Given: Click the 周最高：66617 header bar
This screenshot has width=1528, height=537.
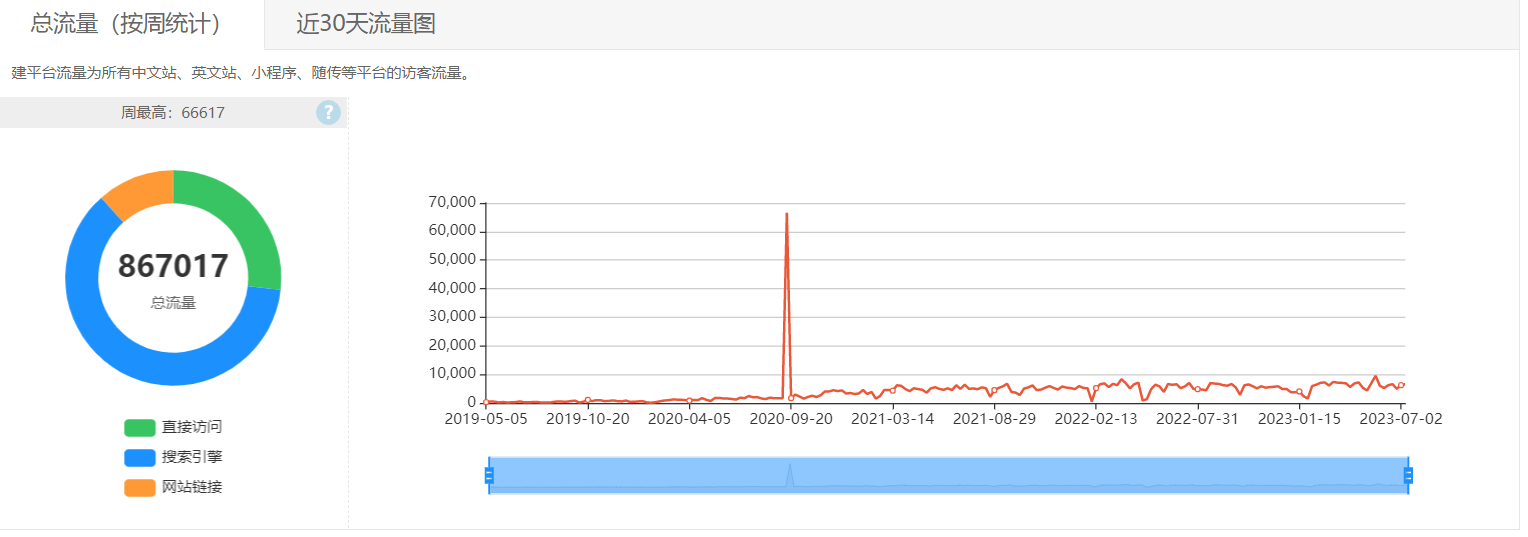Looking at the screenshot, I should (173, 113).
